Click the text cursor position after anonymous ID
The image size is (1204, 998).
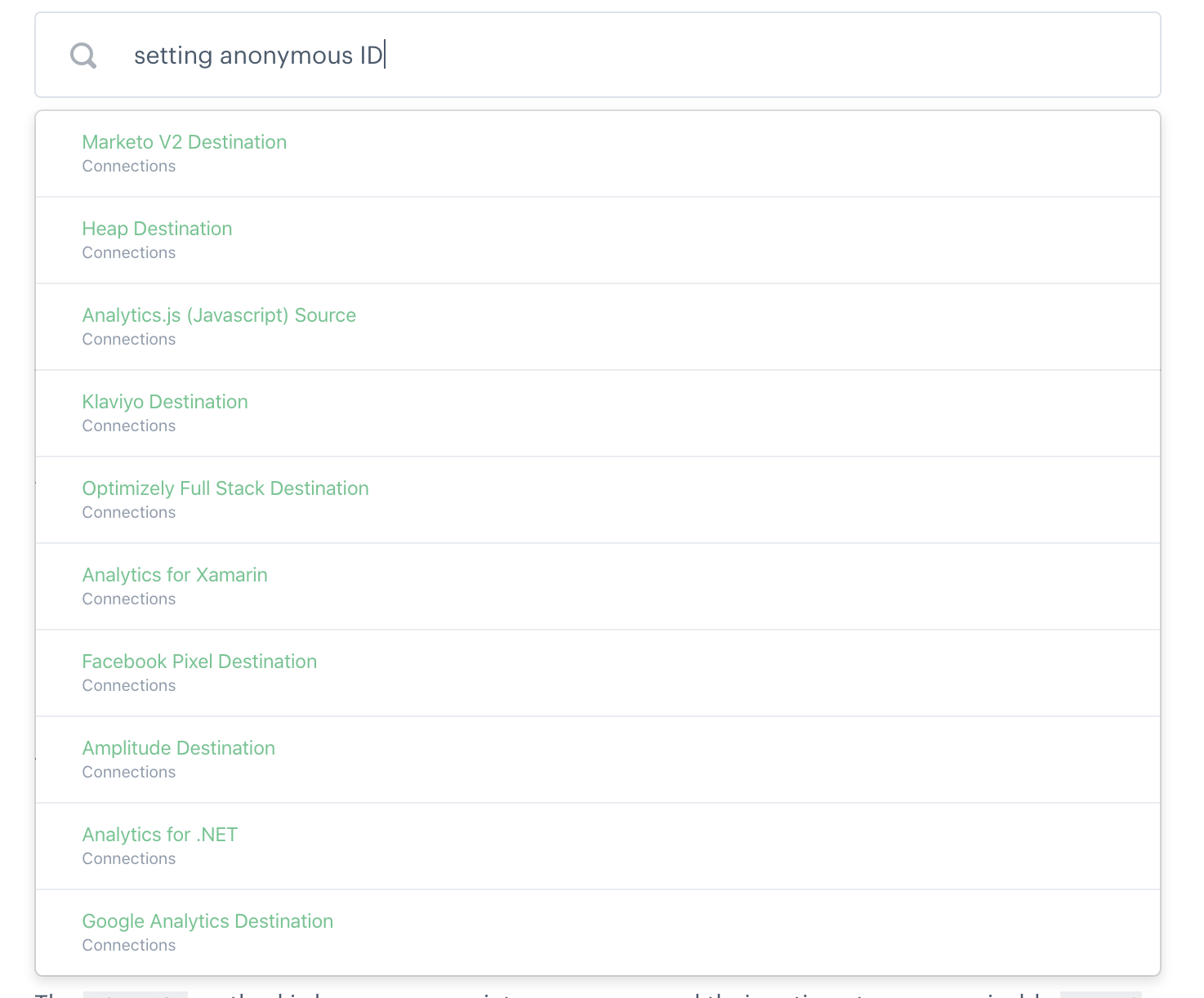click(385, 55)
